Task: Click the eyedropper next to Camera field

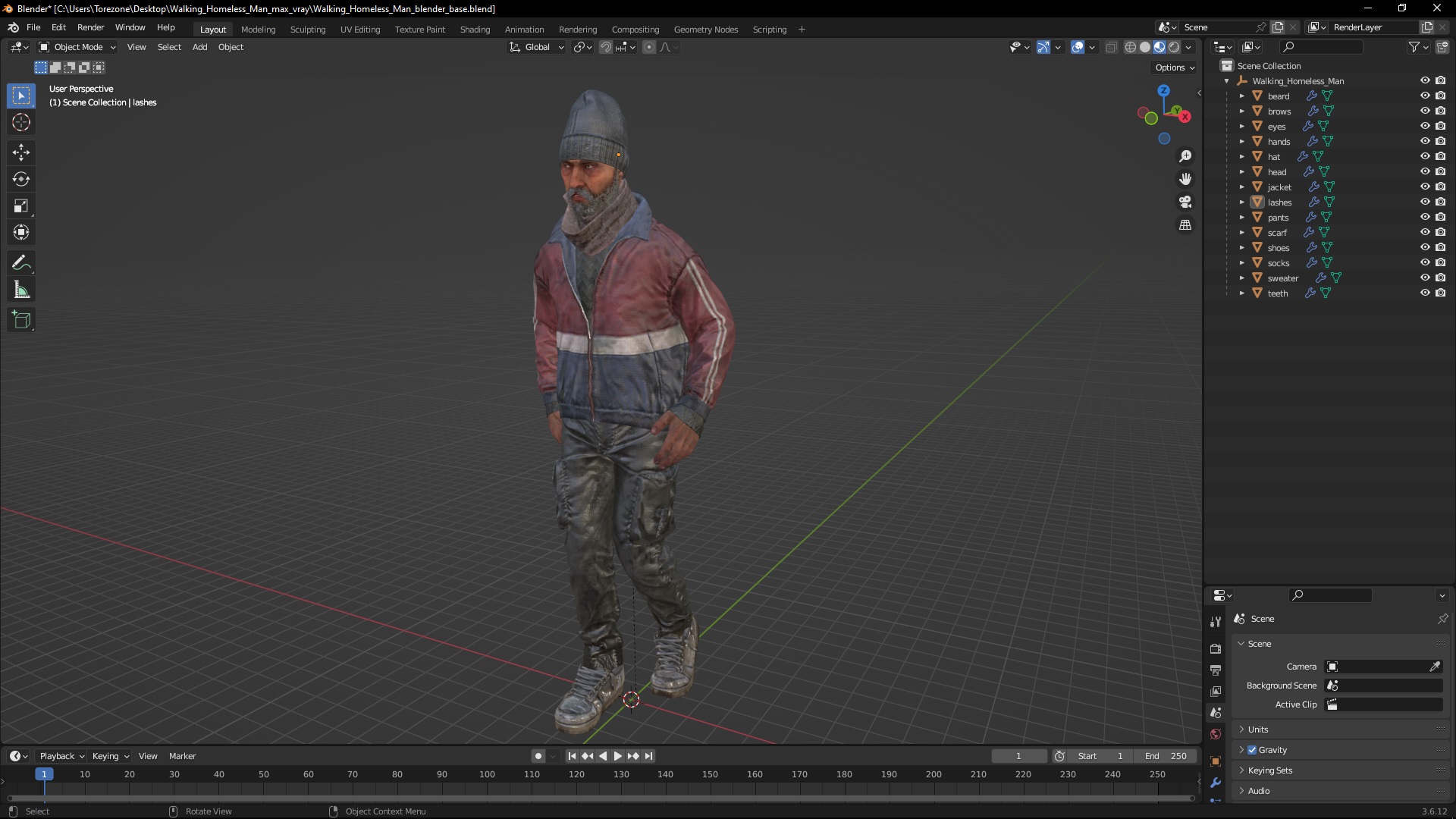Action: (1435, 667)
